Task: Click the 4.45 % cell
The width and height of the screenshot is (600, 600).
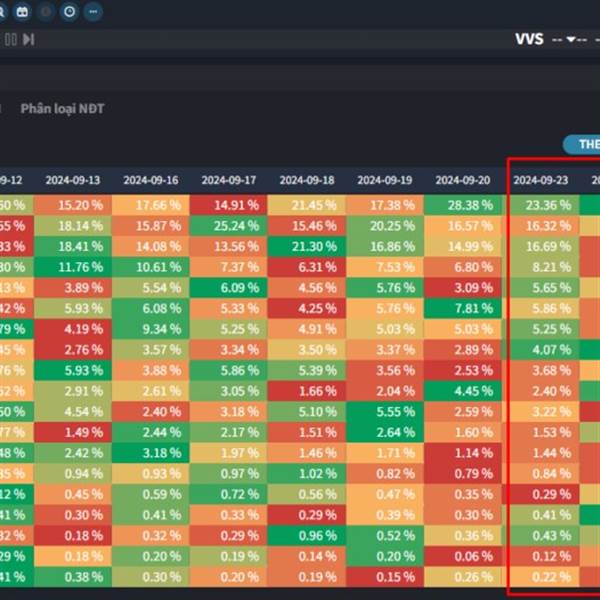Action: point(463,391)
